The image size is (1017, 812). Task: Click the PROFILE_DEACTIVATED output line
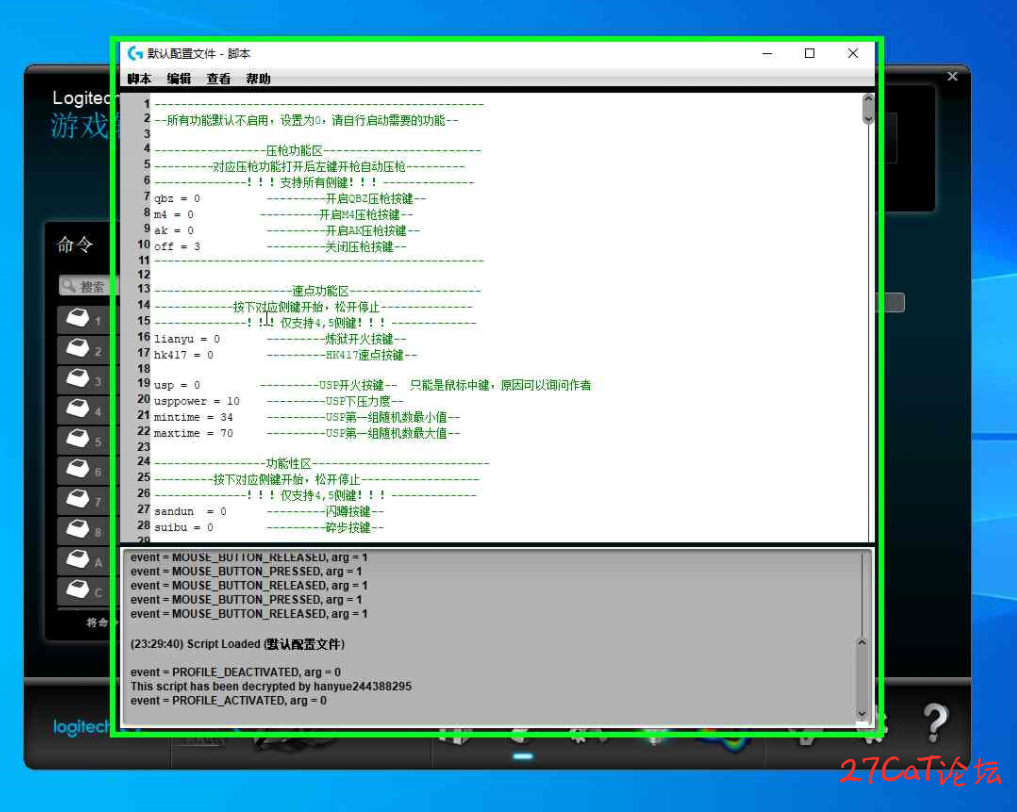point(235,672)
